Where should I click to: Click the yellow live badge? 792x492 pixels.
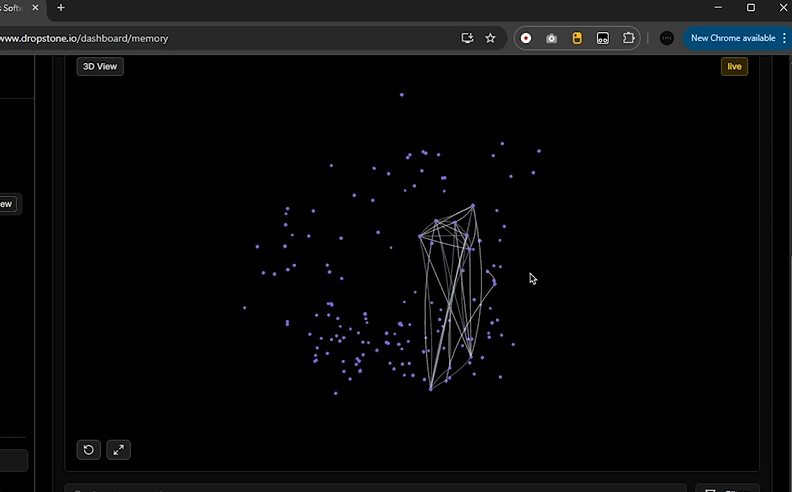tap(734, 66)
